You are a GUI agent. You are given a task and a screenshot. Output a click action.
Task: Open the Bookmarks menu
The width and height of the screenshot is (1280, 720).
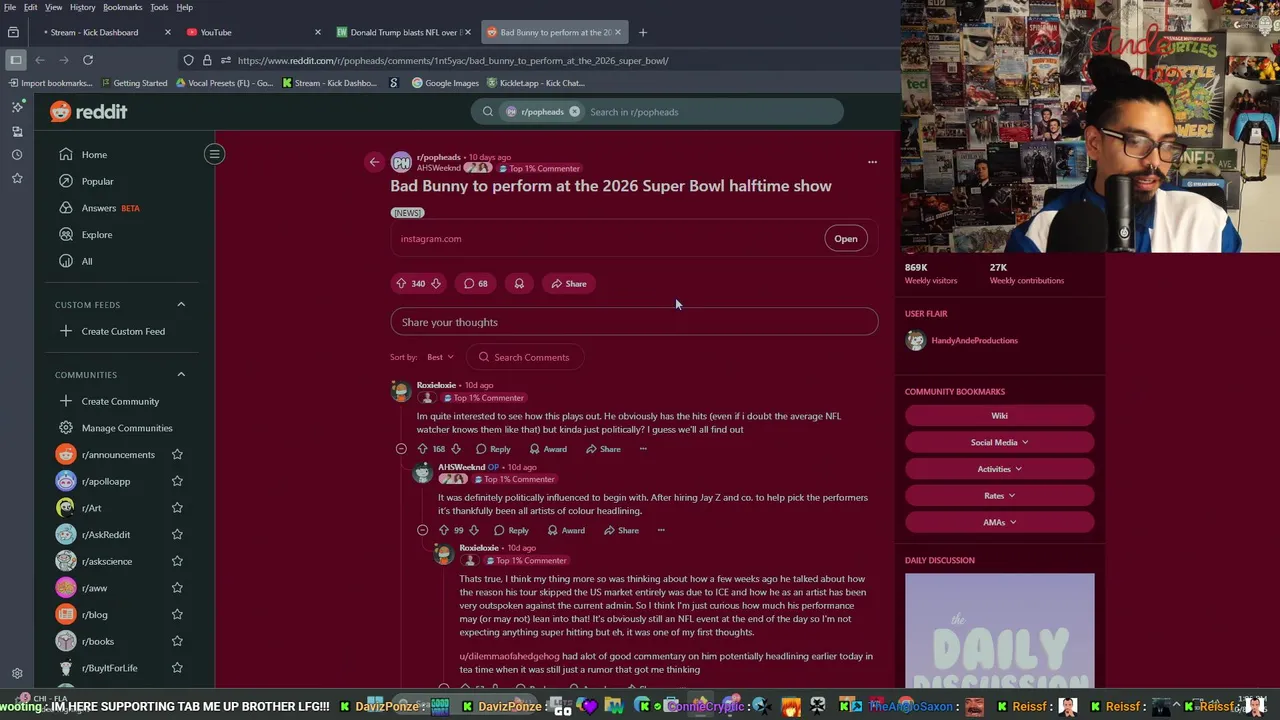pos(122,7)
